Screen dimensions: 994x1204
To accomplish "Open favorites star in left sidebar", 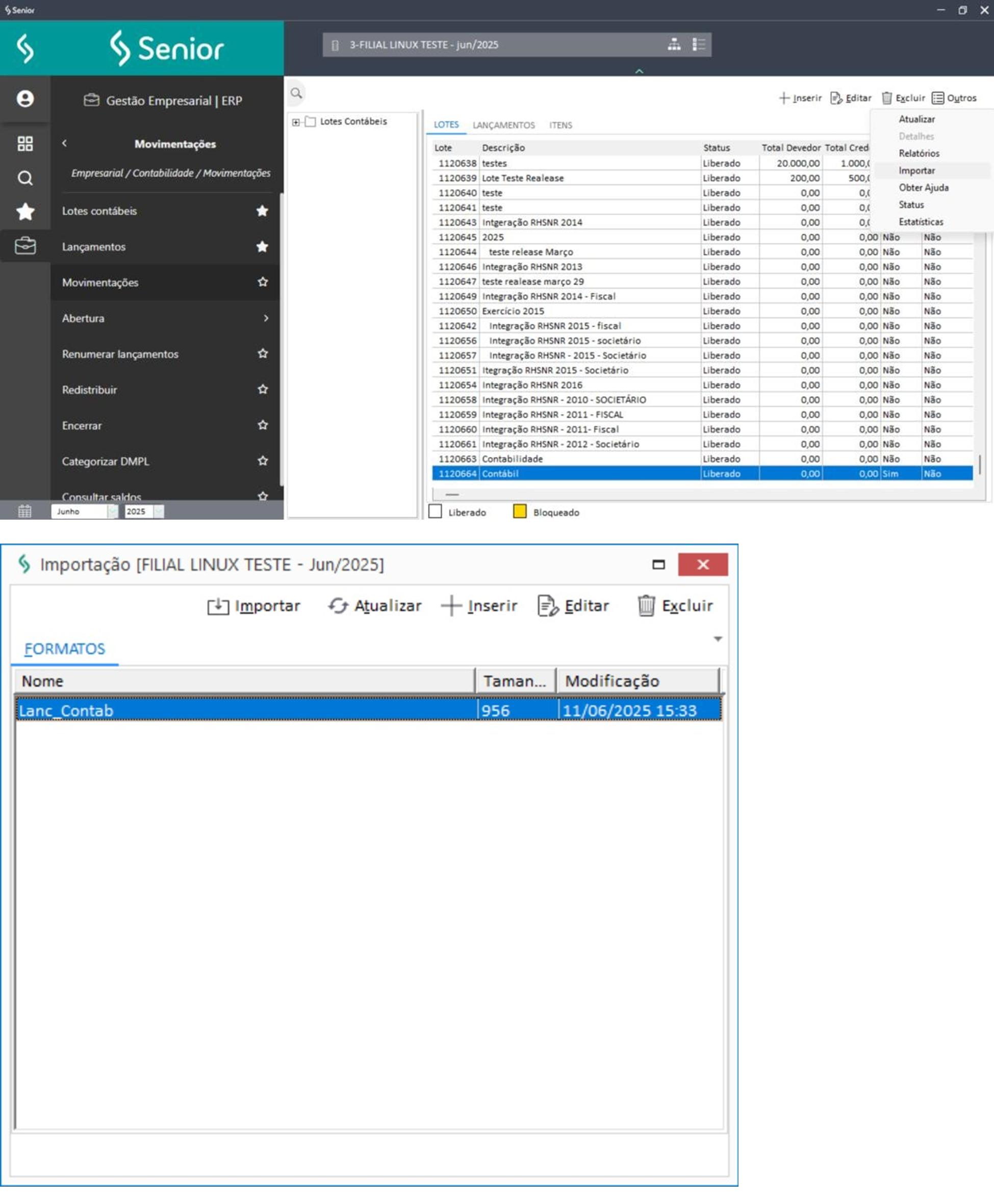I will (x=25, y=212).
